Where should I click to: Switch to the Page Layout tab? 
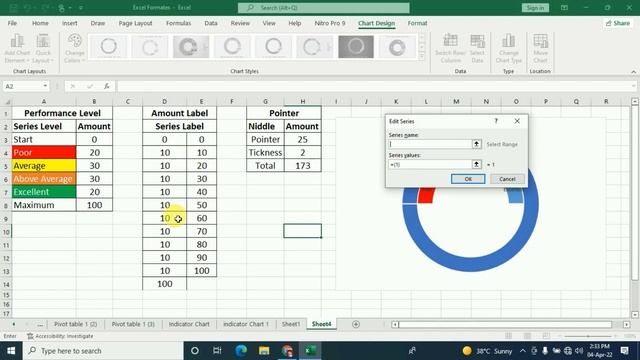click(x=136, y=23)
